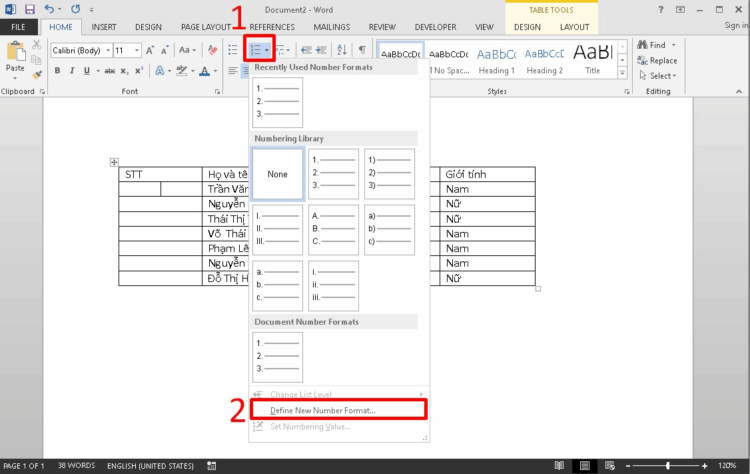
Task: Toggle Italic formatting
Action: tap(72, 71)
